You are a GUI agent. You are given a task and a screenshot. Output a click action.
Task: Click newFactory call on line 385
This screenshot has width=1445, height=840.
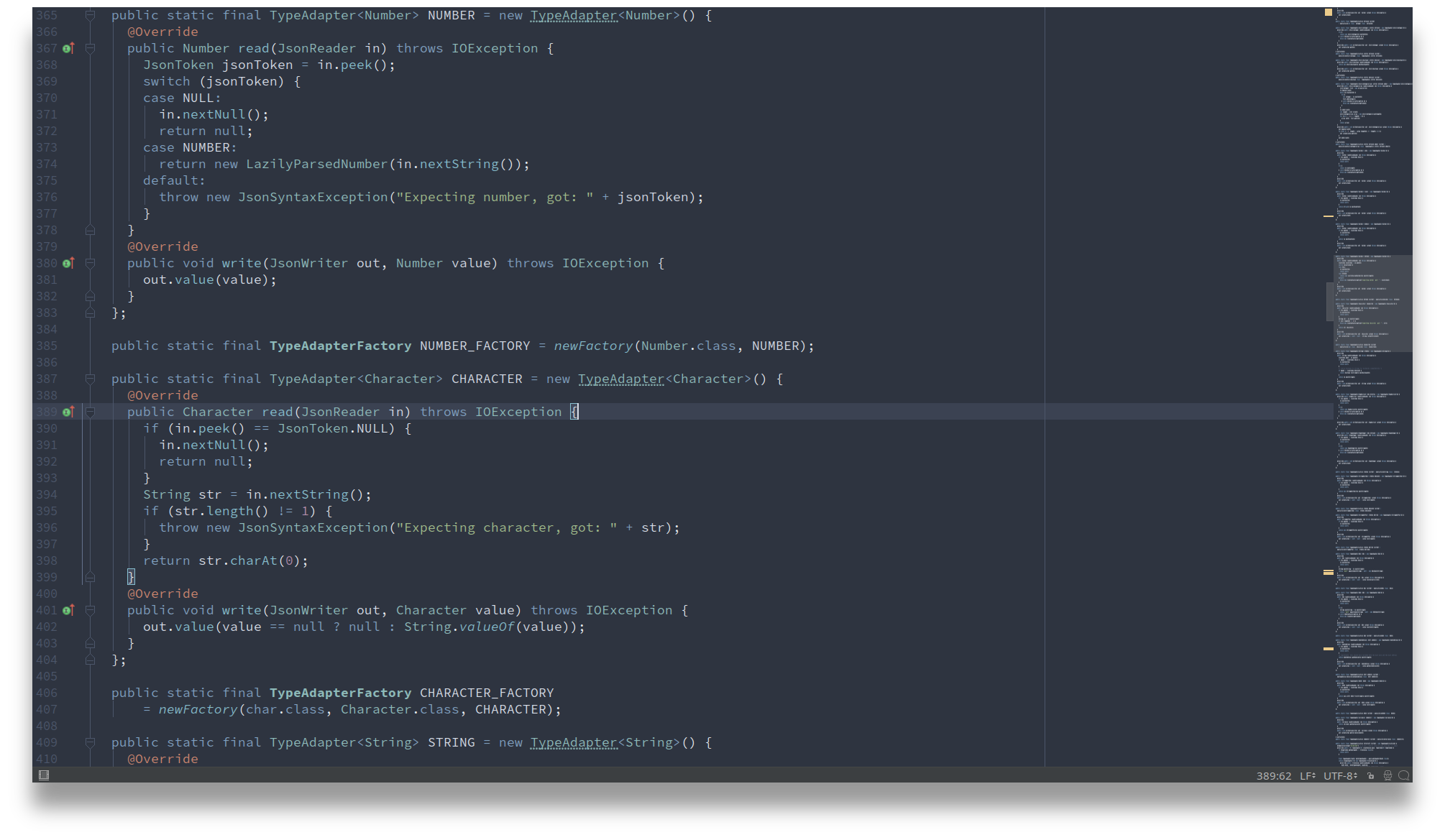593,346
